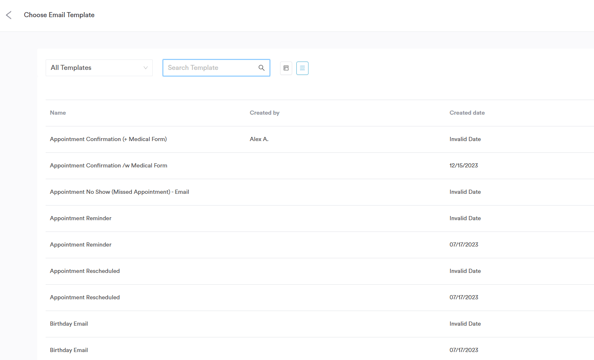The height and width of the screenshot is (360, 594).
Task: Click the 12/15/2023 created date
Action: (x=464, y=166)
